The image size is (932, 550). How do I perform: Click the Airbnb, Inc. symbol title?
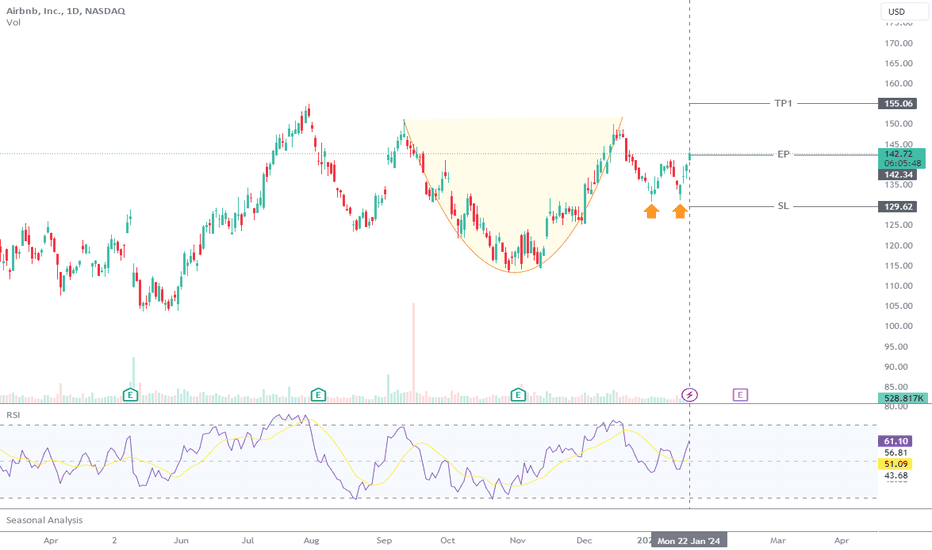(x=65, y=11)
